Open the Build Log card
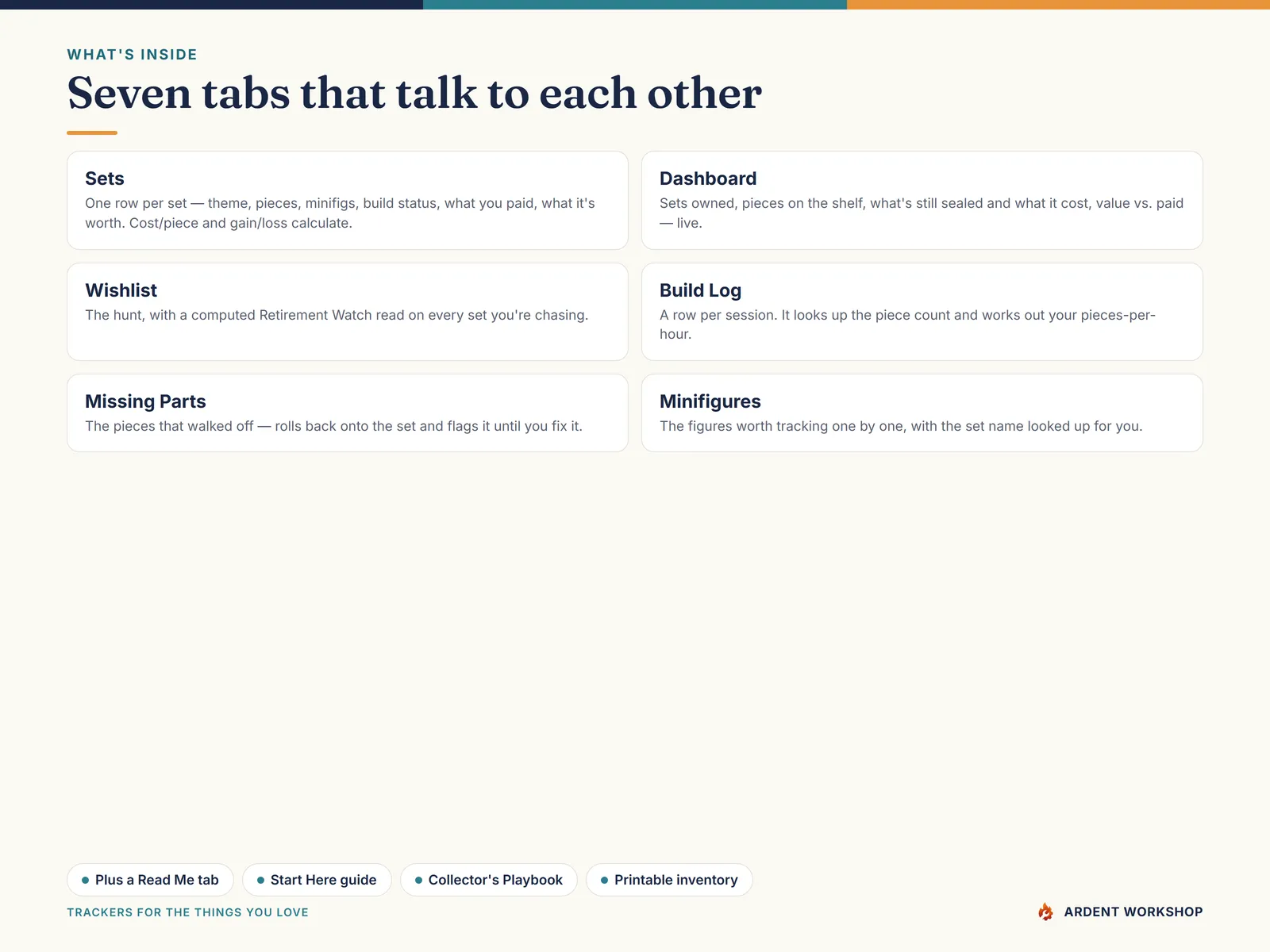Image resolution: width=1270 pixels, height=952 pixels. 922,312
